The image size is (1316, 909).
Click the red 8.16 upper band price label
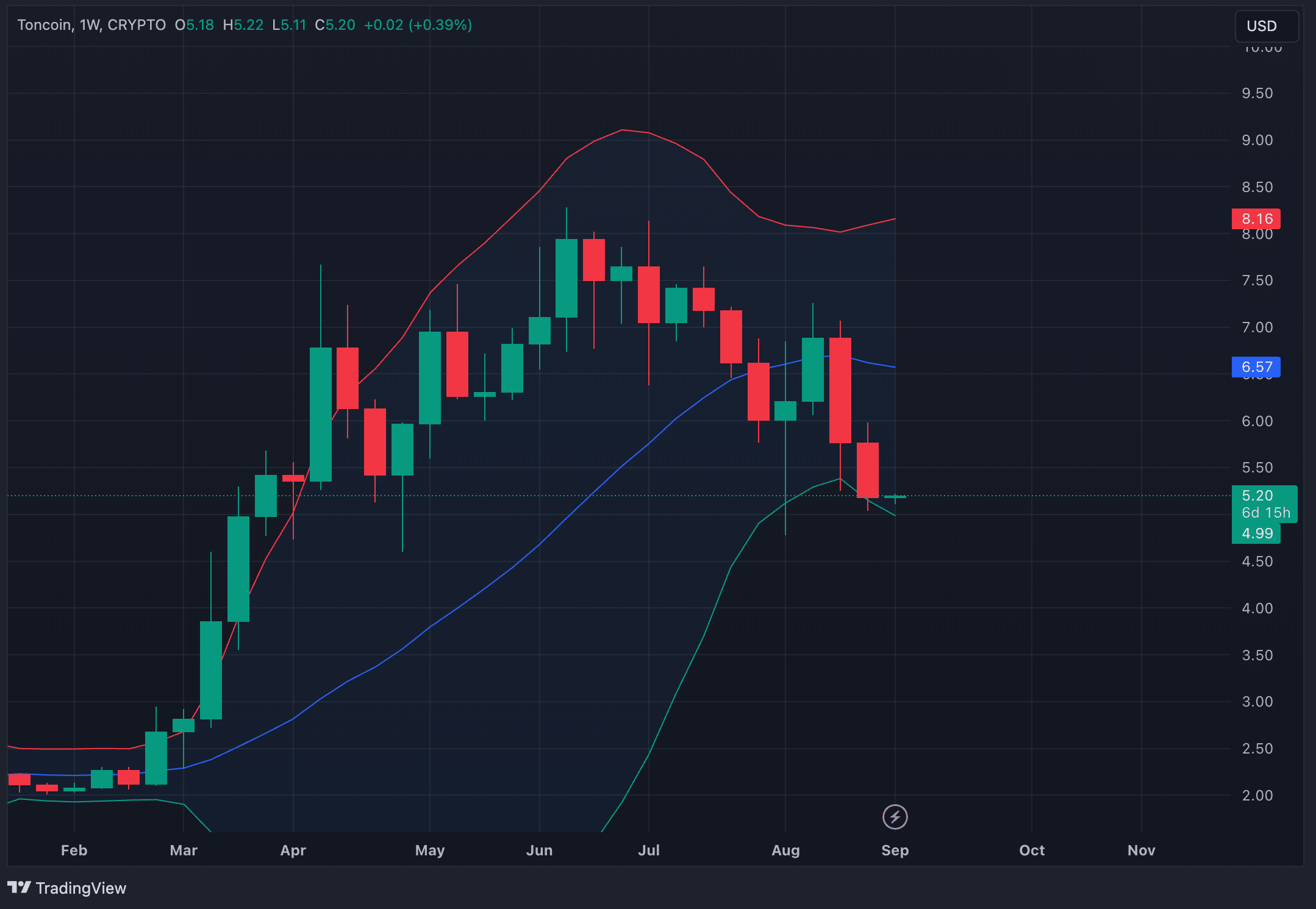click(x=1256, y=219)
